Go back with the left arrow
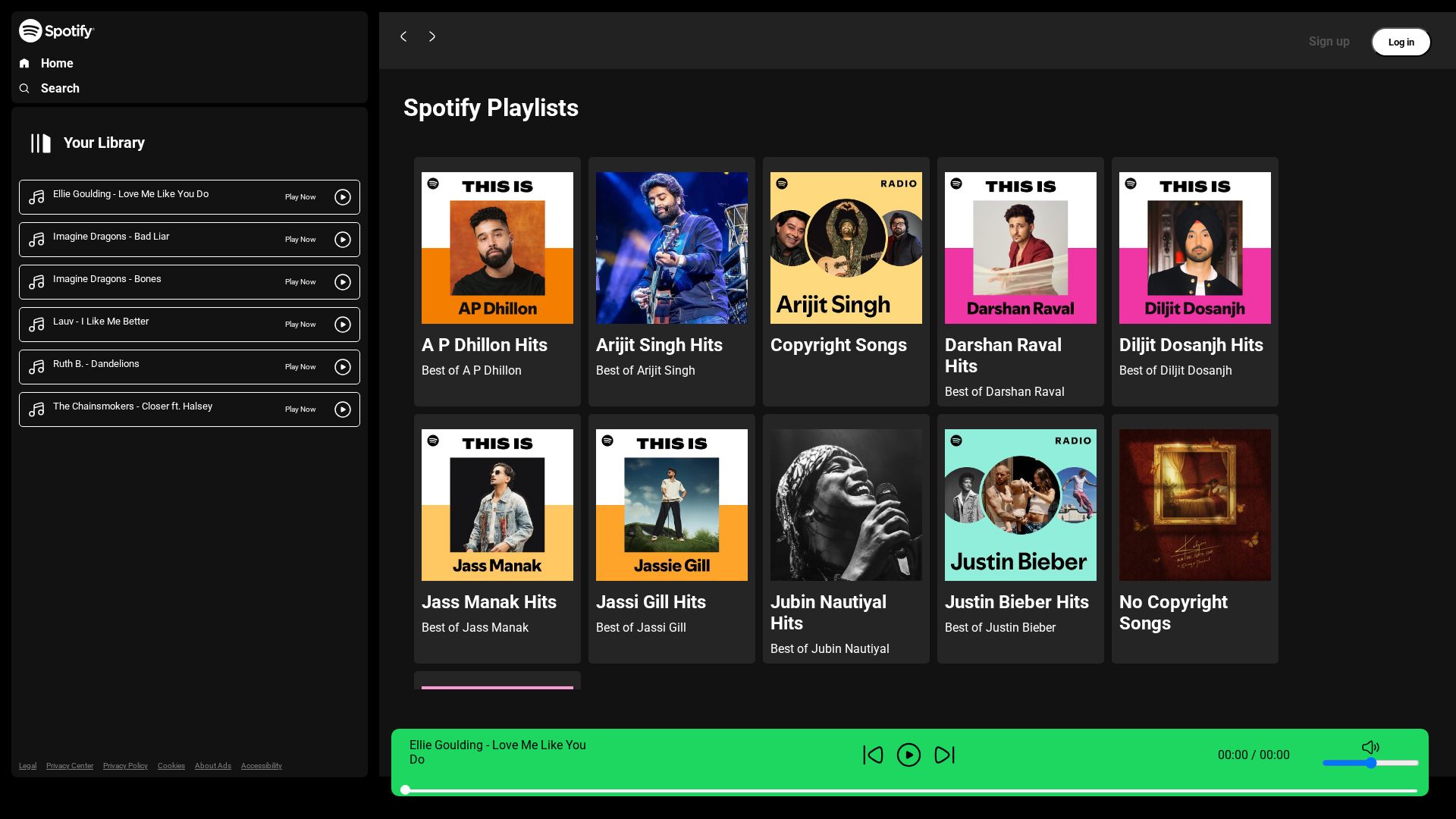Screen dimensions: 1456x819 [x=403, y=36]
